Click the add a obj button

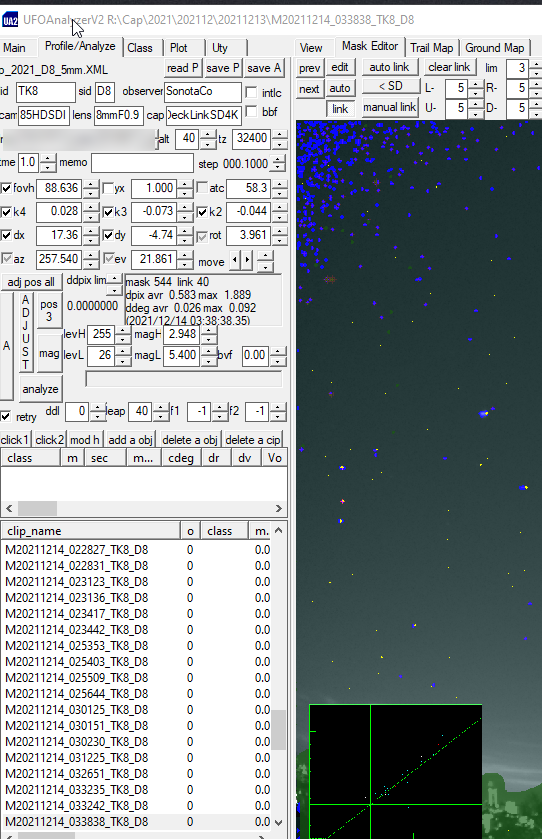131,439
